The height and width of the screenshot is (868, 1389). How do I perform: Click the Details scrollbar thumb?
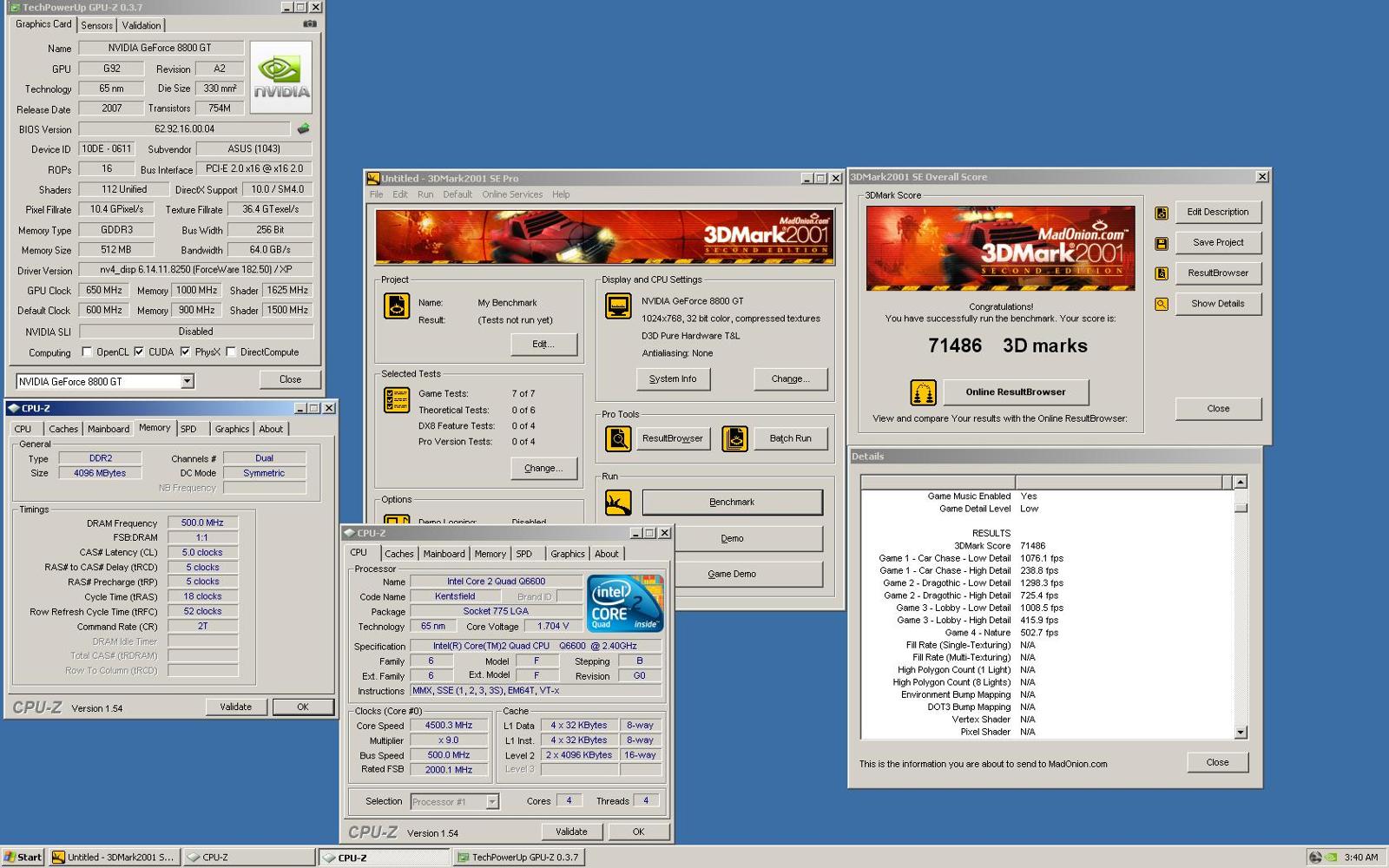[x=1241, y=508]
